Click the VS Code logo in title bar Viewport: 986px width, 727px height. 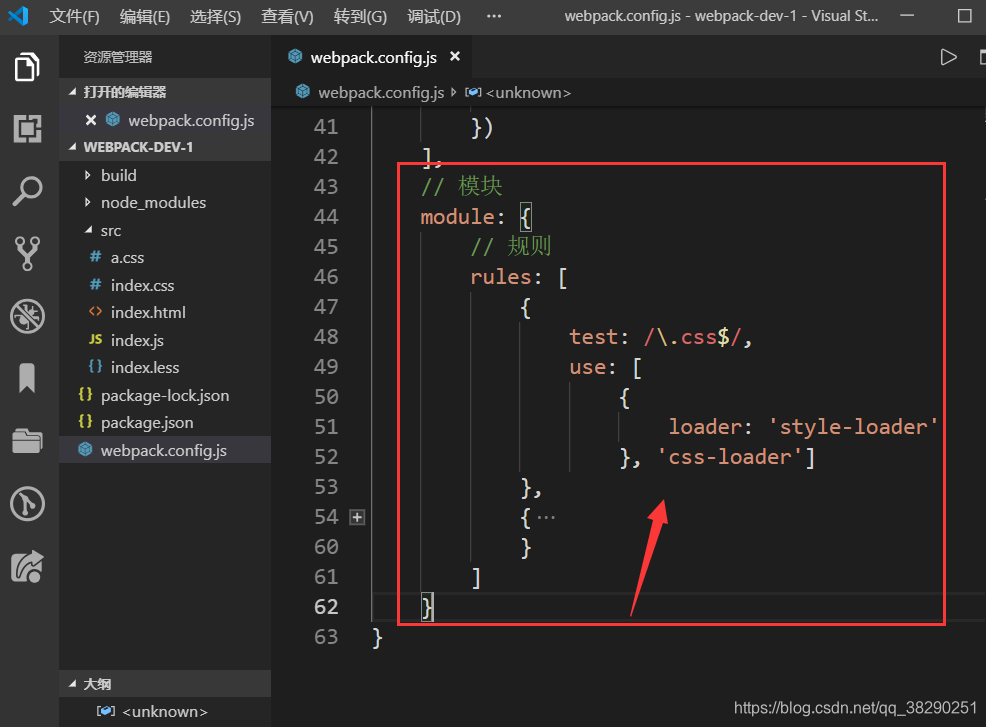click(x=18, y=16)
